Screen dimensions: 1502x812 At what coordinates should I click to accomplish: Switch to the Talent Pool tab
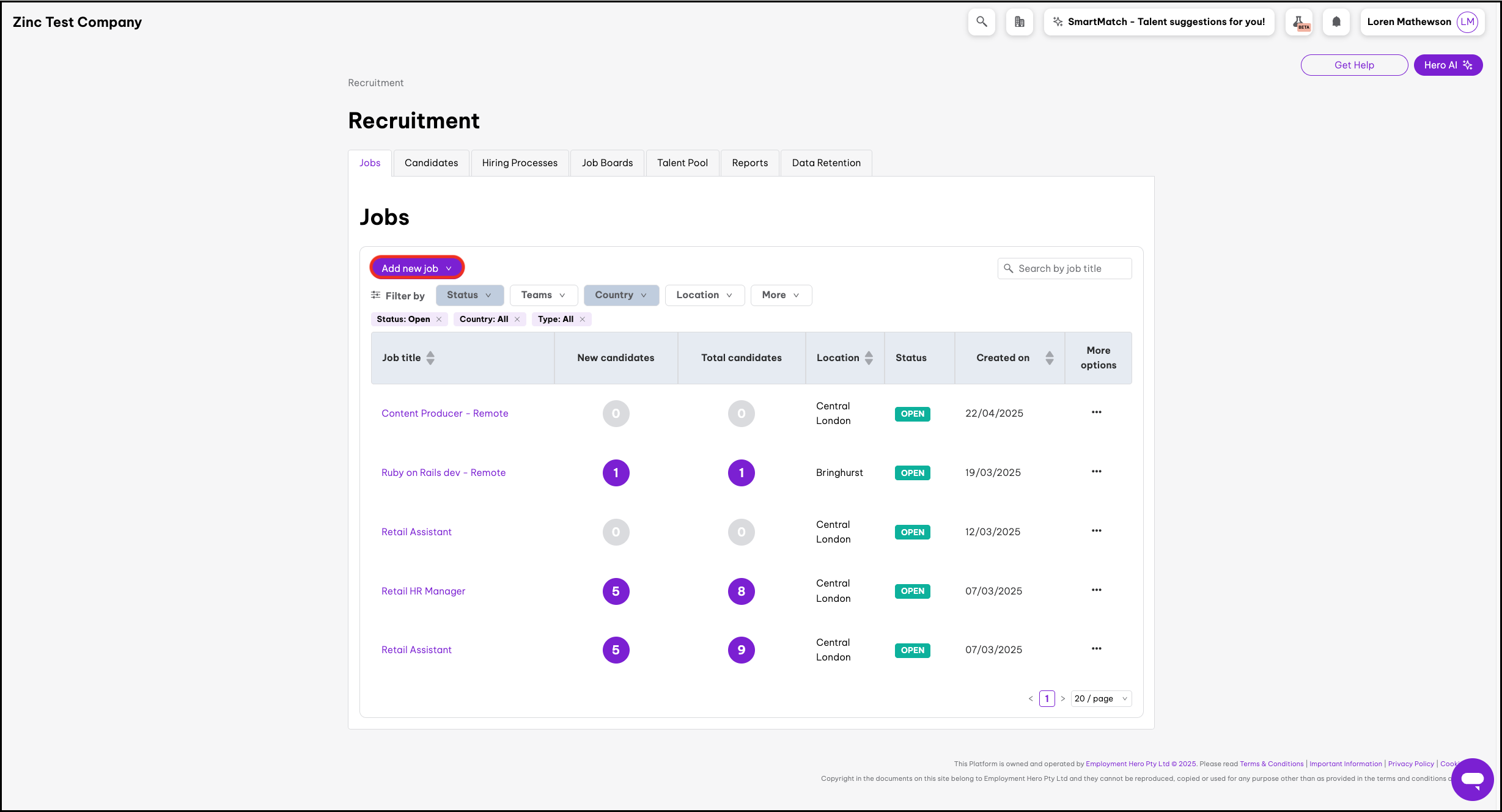[682, 163]
